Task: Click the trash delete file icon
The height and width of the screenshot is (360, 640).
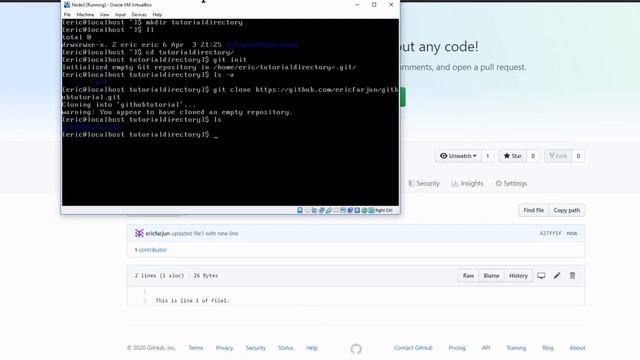Action: pos(572,276)
